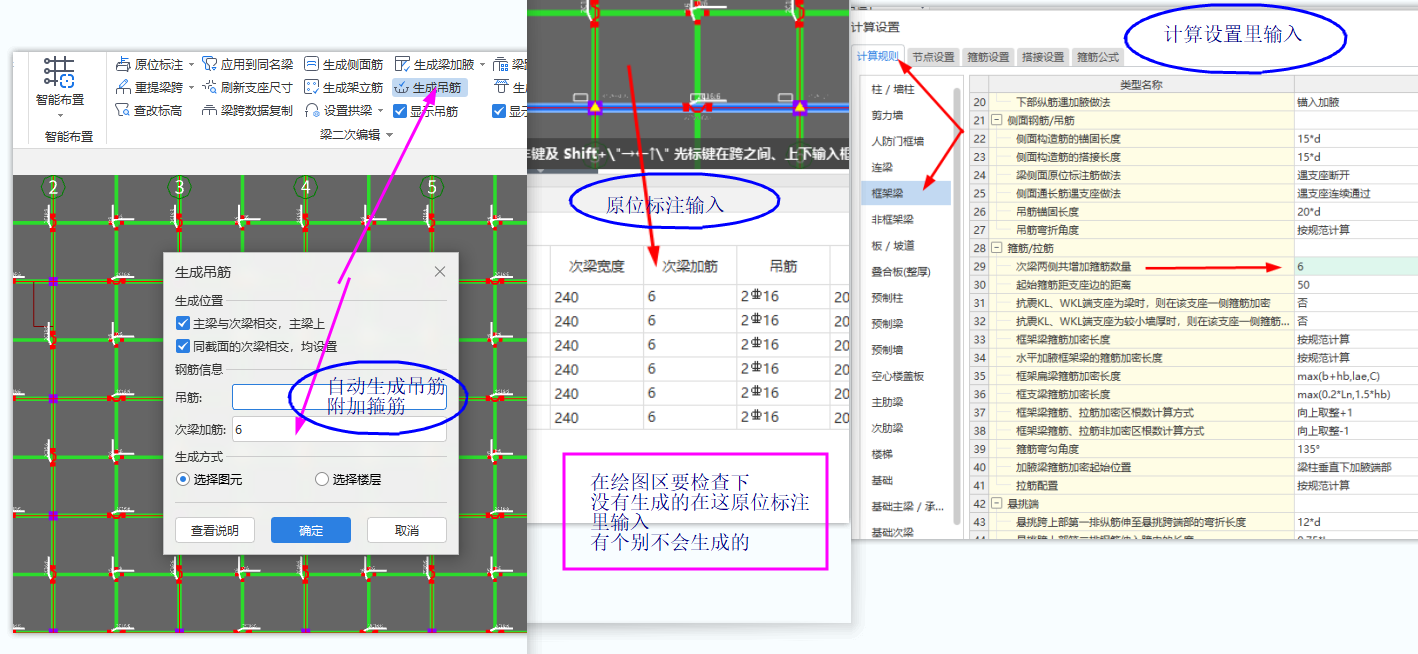Click the 次梁加筋 column header

coord(690,266)
